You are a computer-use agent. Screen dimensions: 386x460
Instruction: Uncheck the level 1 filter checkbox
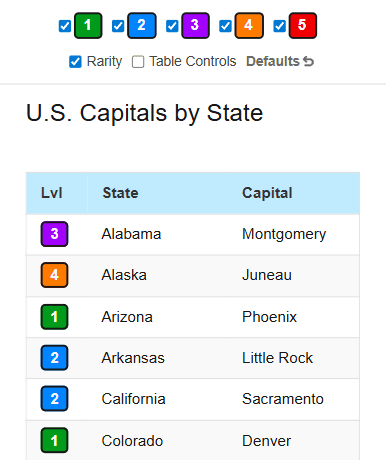(x=65, y=26)
